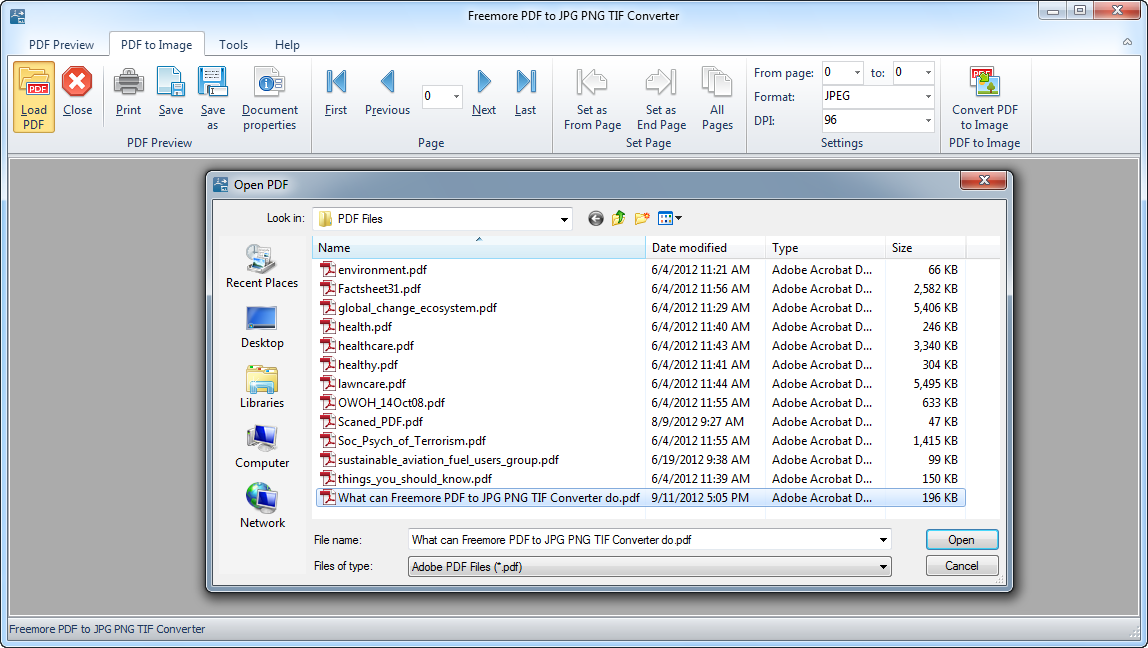Open the page number dropdown in Page group

point(456,97)
